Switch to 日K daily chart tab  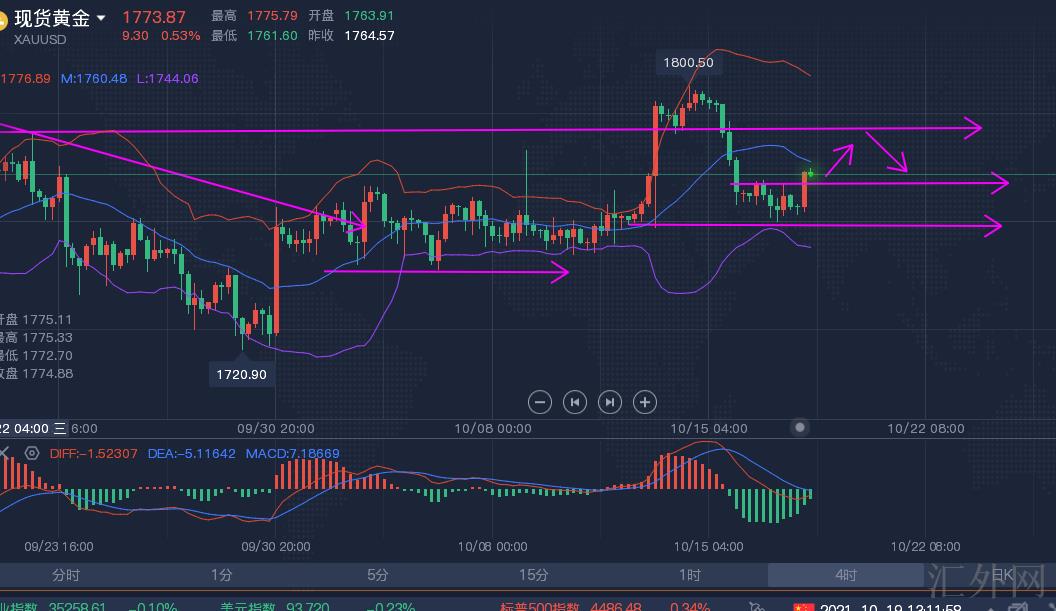1002,575
